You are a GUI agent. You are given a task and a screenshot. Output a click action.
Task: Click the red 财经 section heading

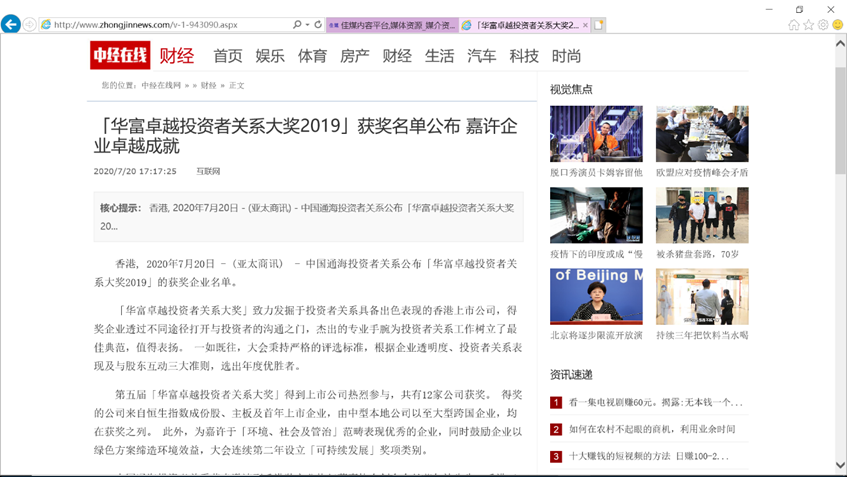[x=177, y=56]
